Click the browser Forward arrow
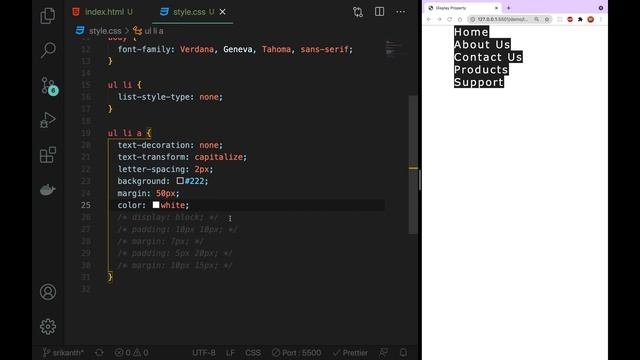 point(439,19)
